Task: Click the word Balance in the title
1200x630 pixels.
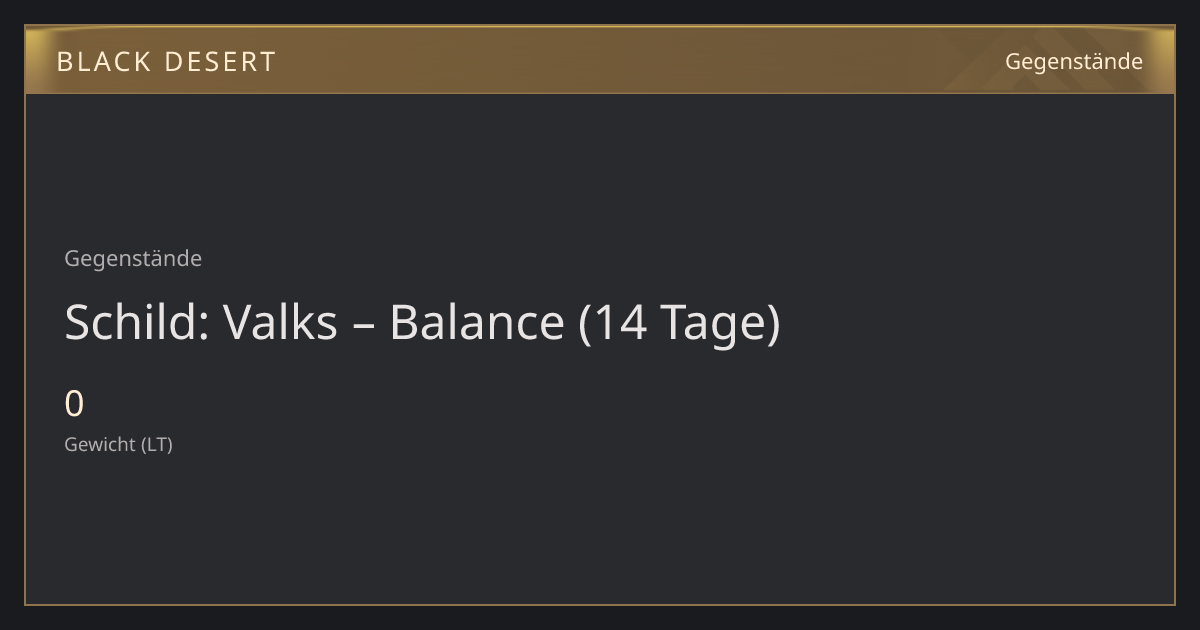Action: pos(476,323)
